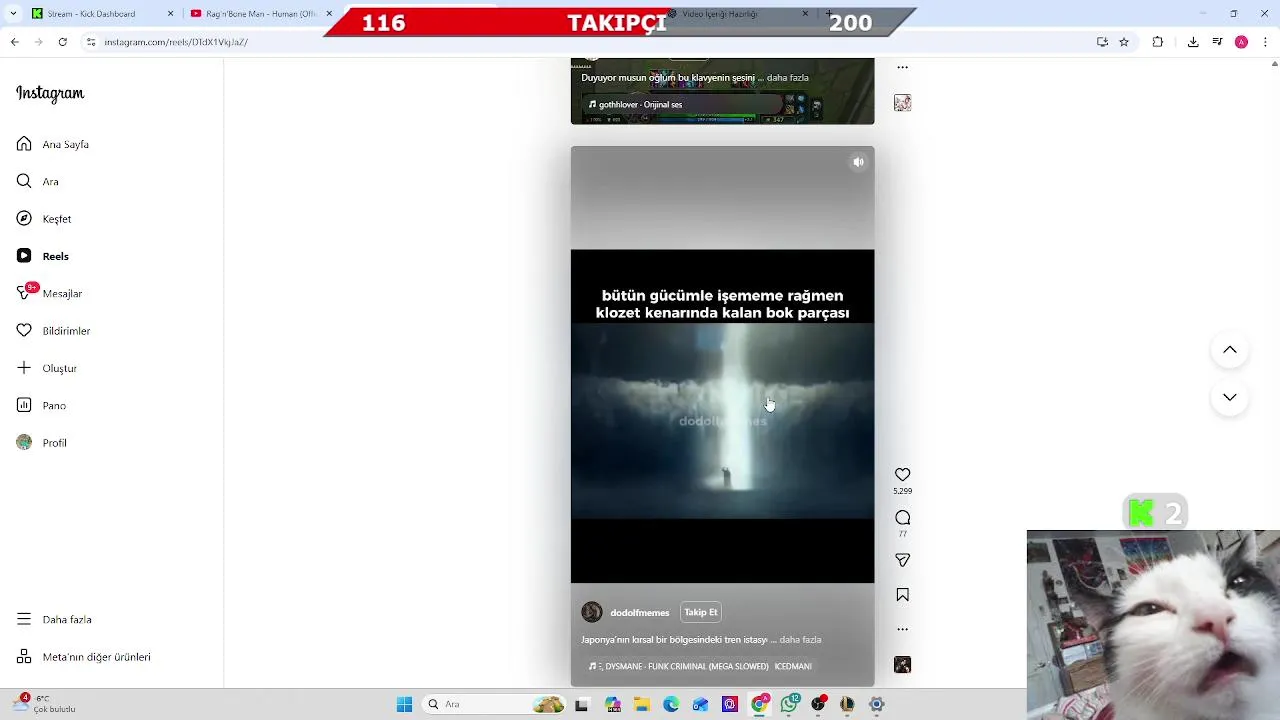The image size is (1280, 720).
Task: Like the dodolfmemes reel
Action: pyautogui.click(x=902, y=475)
